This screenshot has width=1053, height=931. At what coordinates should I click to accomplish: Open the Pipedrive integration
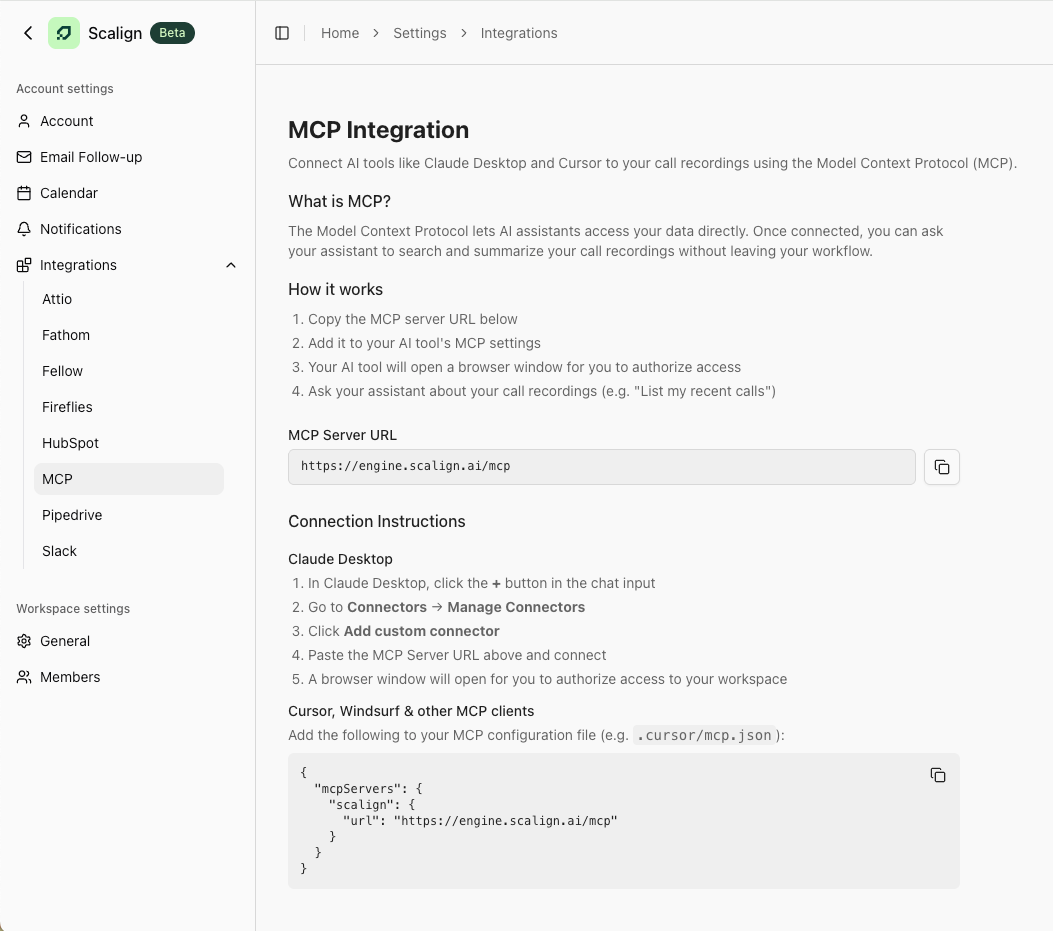(x=72, y=515)
